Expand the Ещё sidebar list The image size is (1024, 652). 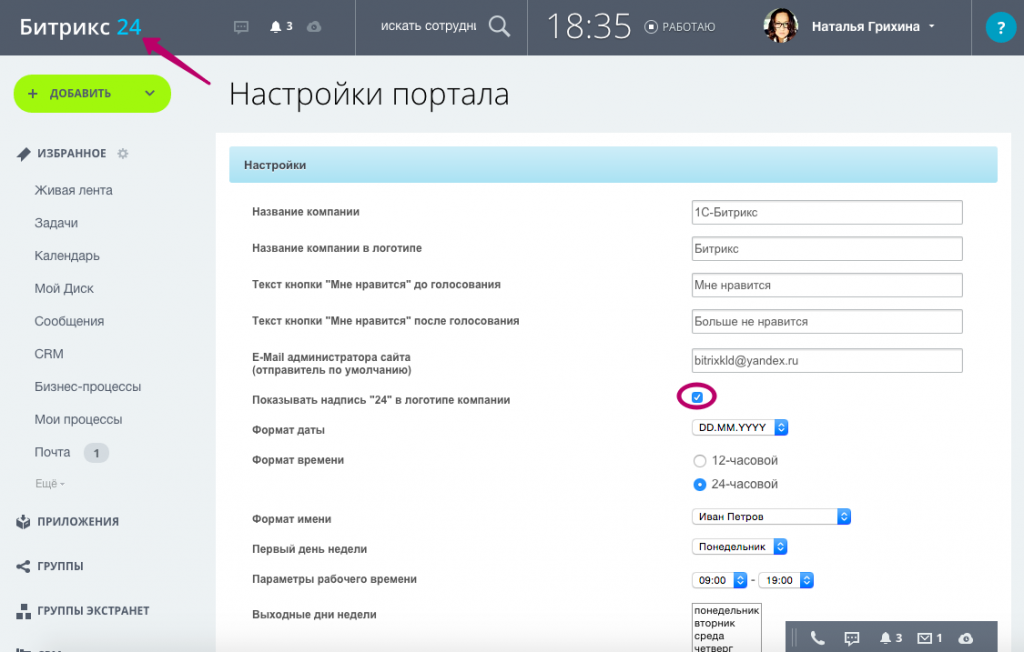click(50, 483)
